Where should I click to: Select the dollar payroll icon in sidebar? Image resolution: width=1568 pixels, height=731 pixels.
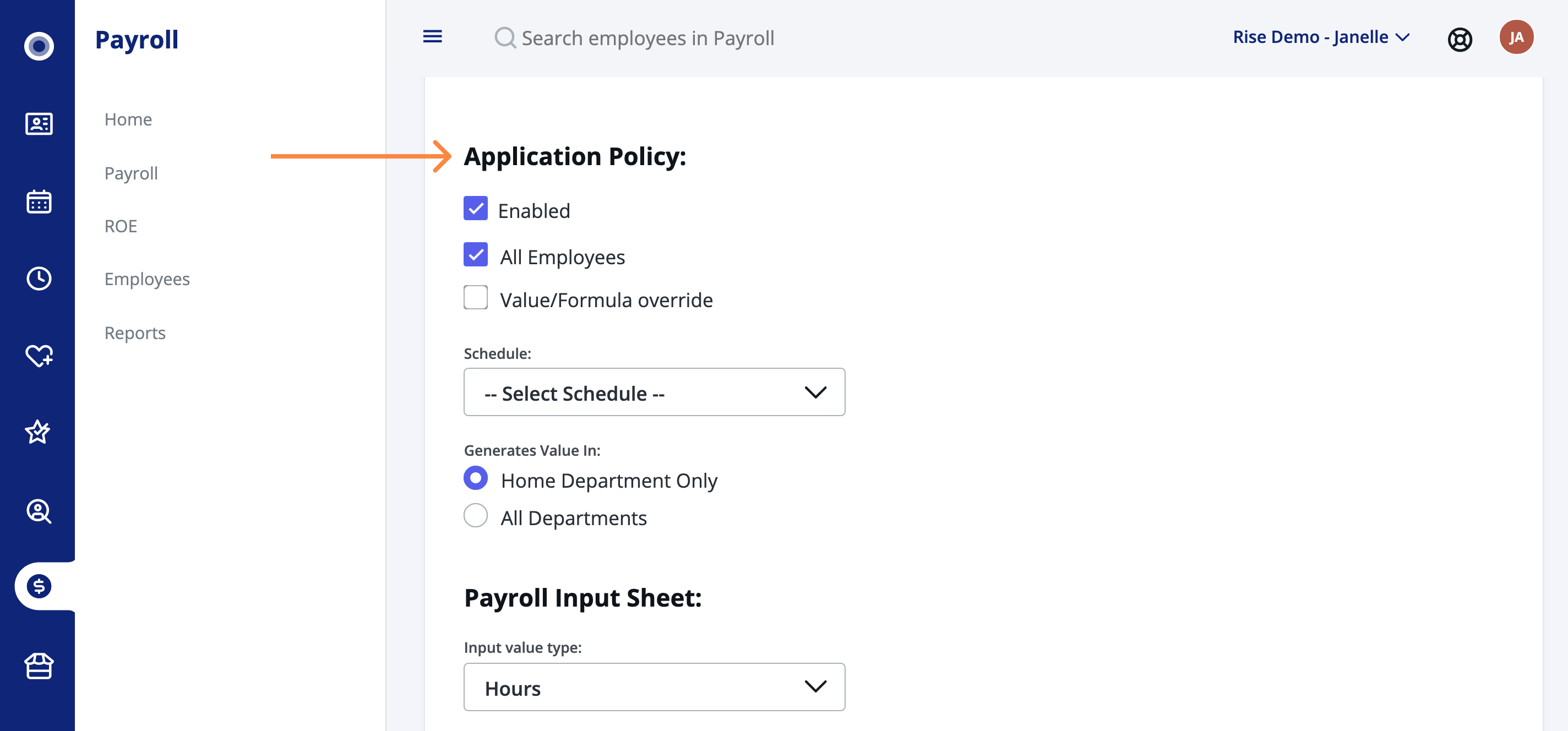point(39,586)
